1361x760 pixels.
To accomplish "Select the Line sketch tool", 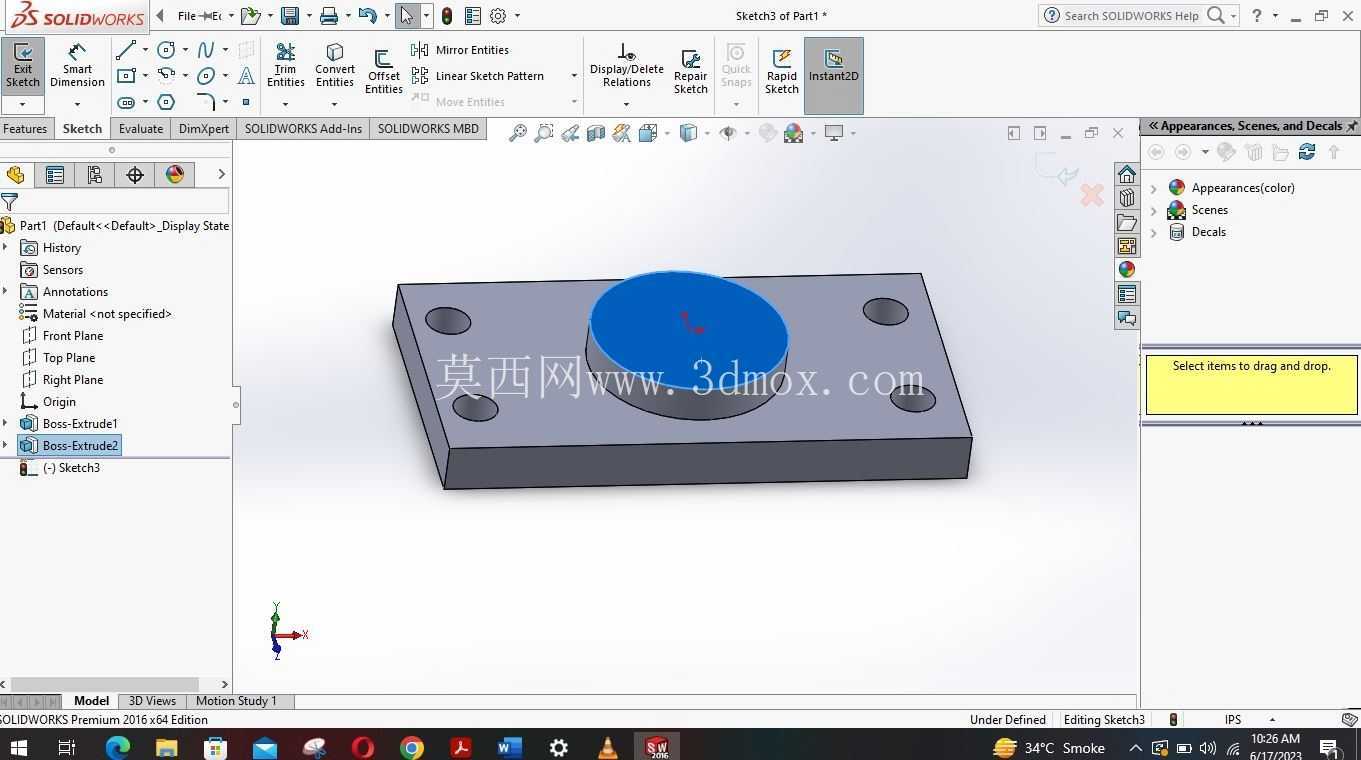I will point(125,50).
